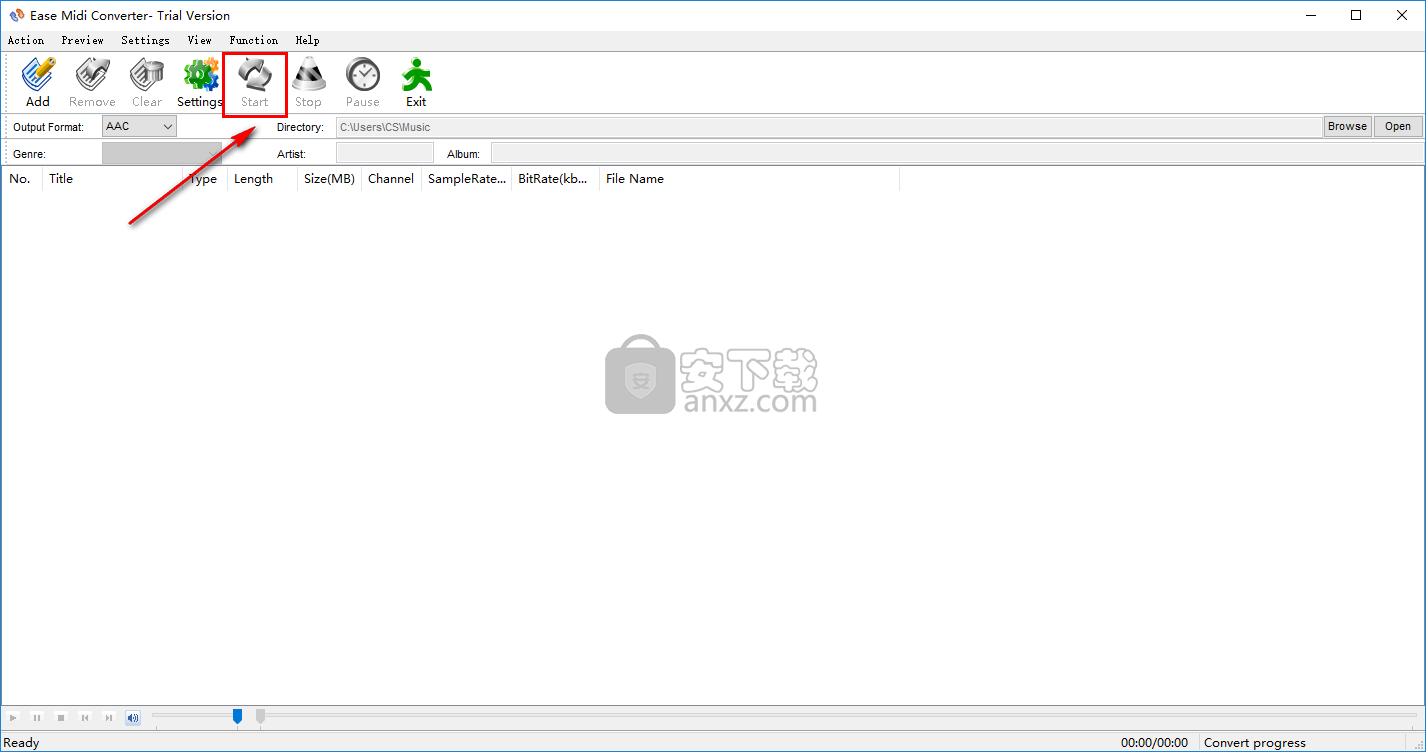Click the Remove toolbar icon
The height and width of the screenshot is (752, 1426).
(92, 83)
